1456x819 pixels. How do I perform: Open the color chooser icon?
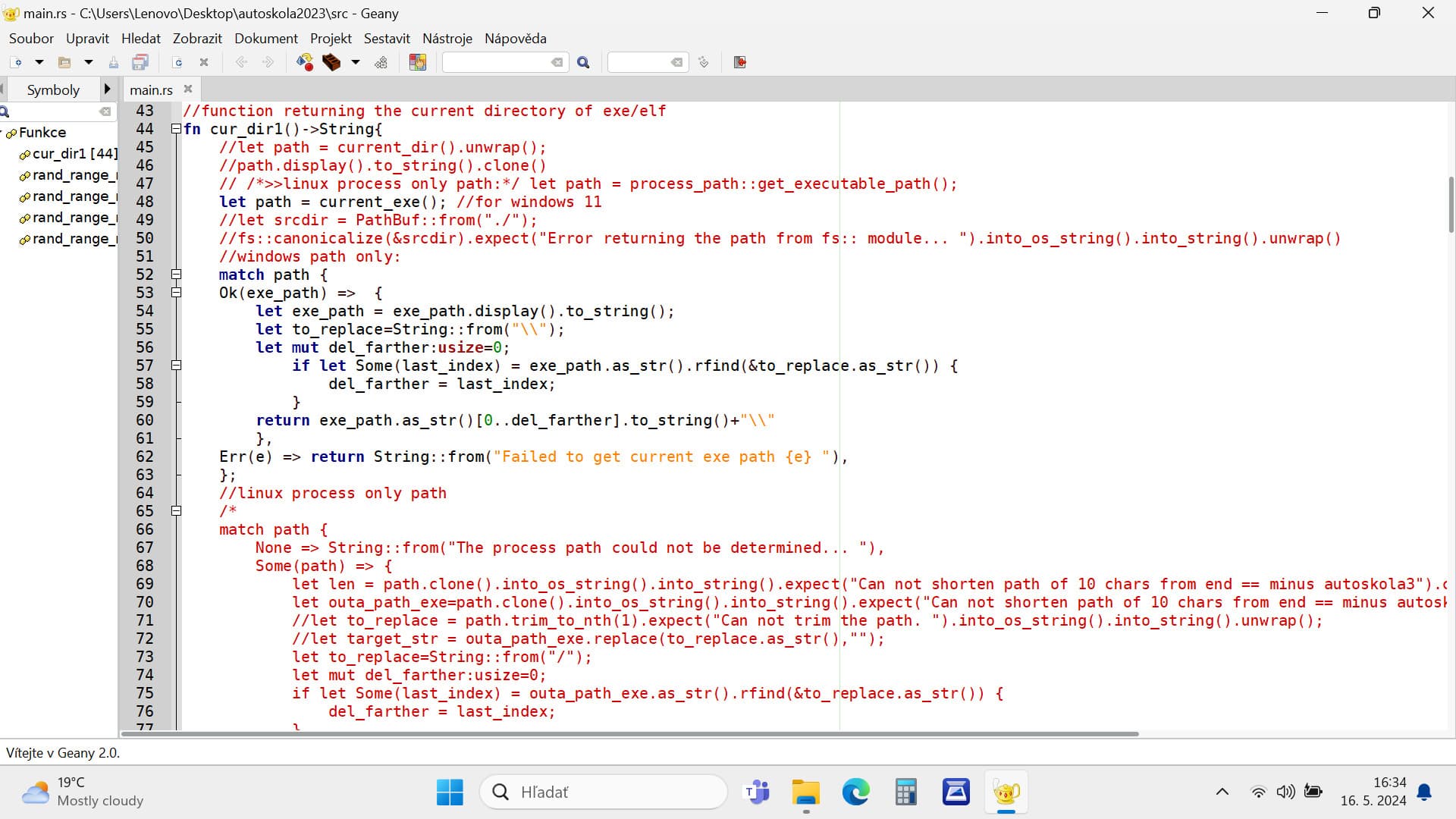pos(418,62)
